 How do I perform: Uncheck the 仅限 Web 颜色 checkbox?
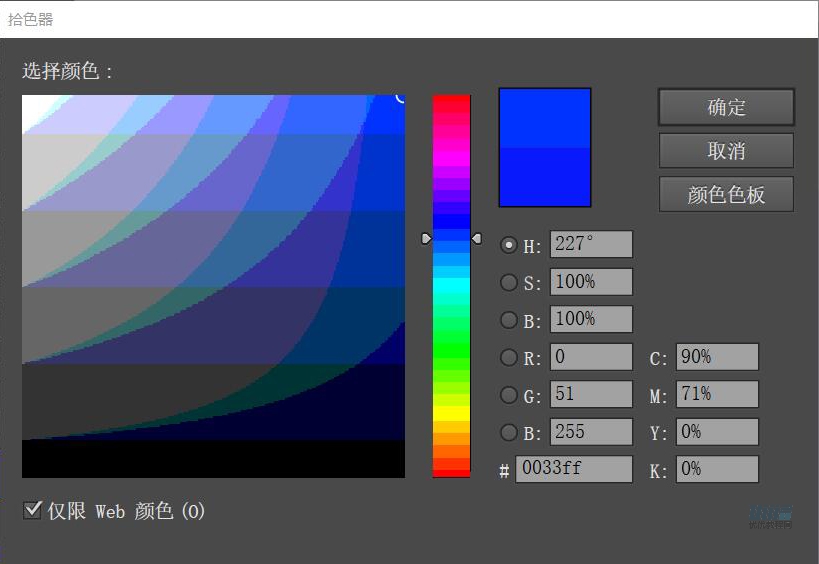point(32,511)
